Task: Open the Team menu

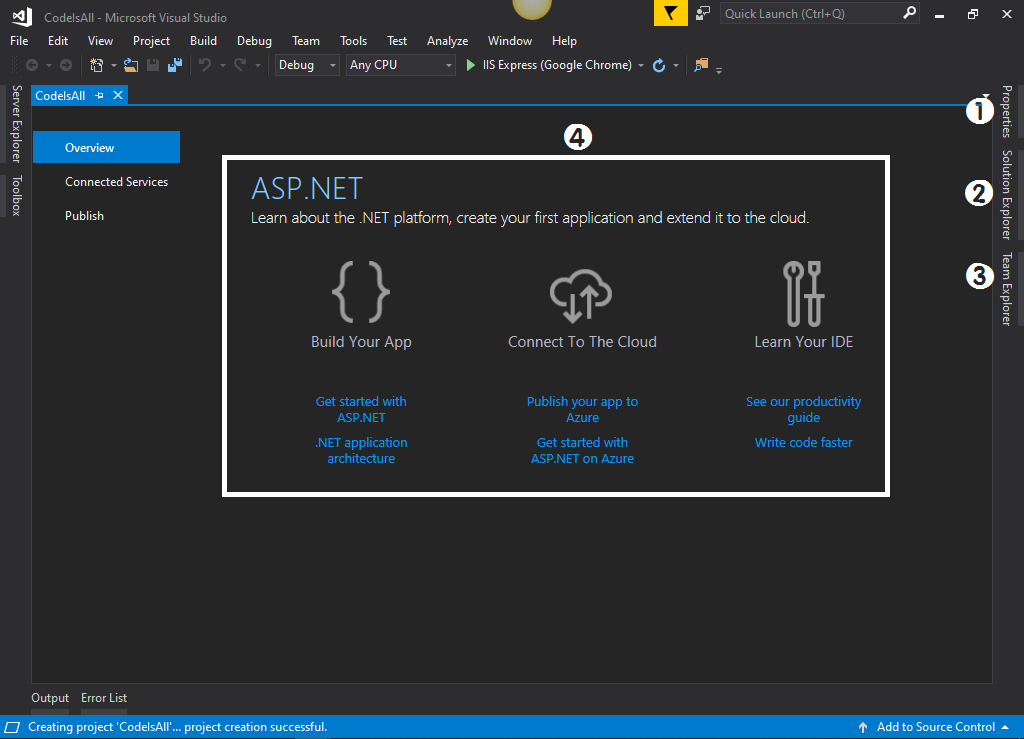Action: [x=306, y=40]
